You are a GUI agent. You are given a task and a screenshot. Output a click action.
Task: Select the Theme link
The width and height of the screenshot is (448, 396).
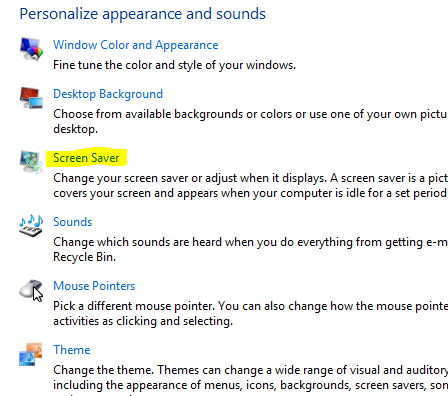[72, 350]
